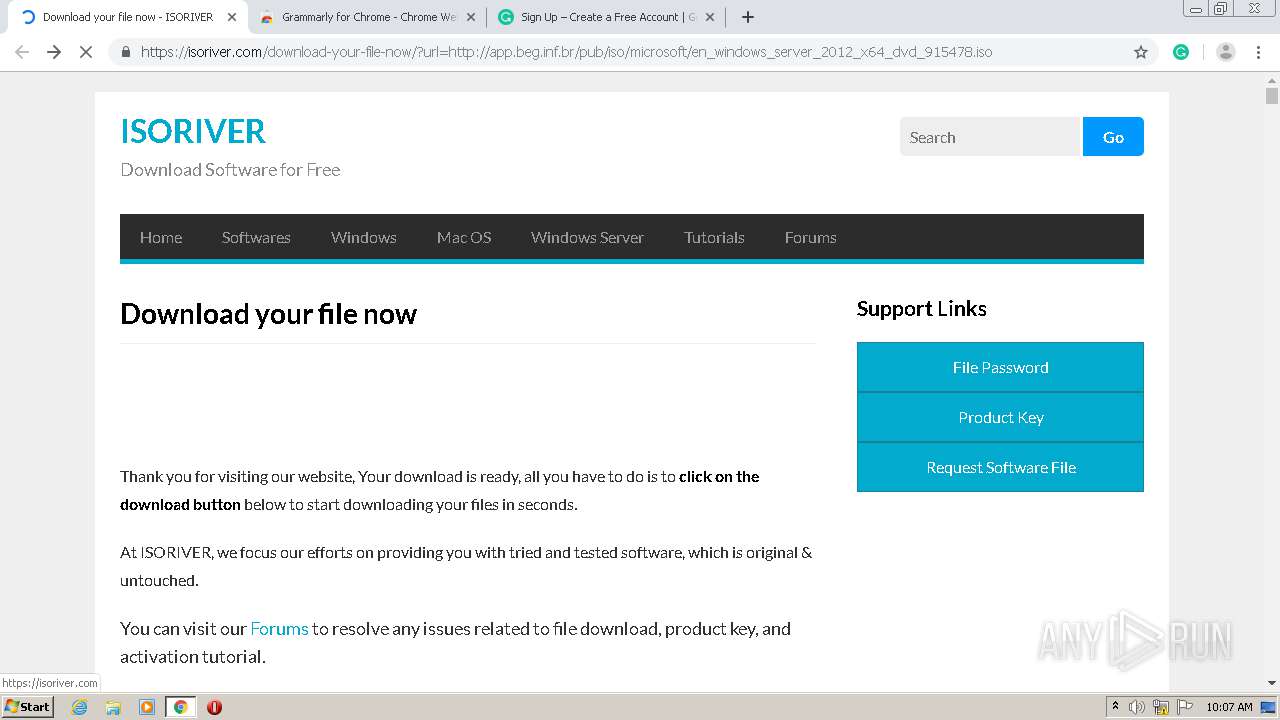Click the red Opera taskbar icon
The image size is (1280, 720).
pos(214,707)
